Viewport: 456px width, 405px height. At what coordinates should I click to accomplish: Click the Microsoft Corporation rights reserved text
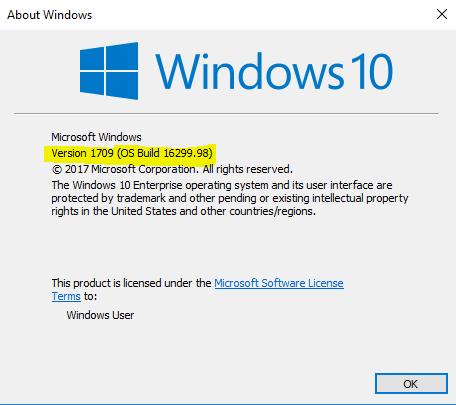tap(192, 169)
